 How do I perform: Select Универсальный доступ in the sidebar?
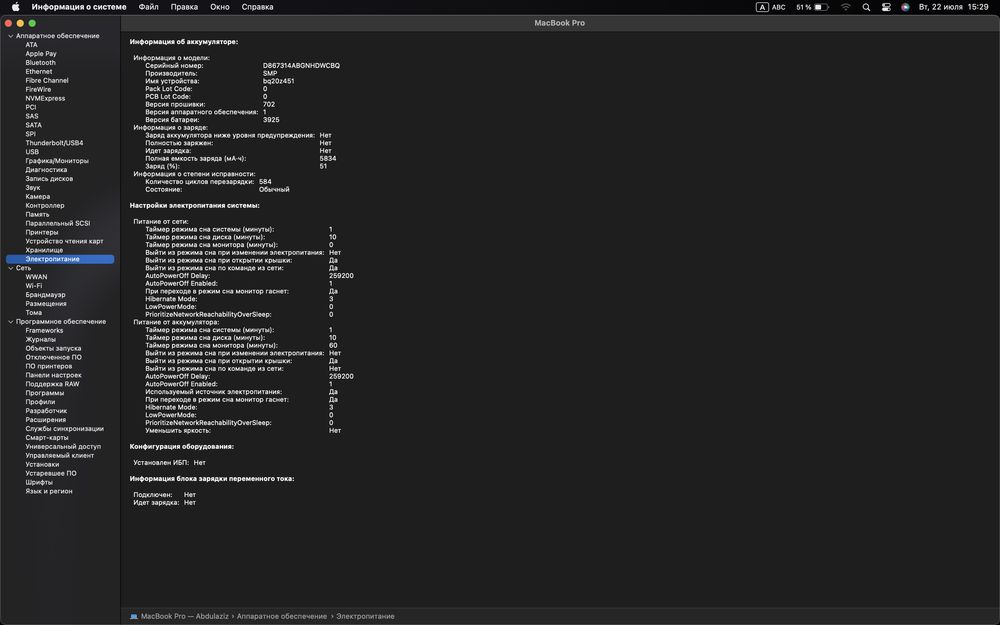click(x=62, y=446)
